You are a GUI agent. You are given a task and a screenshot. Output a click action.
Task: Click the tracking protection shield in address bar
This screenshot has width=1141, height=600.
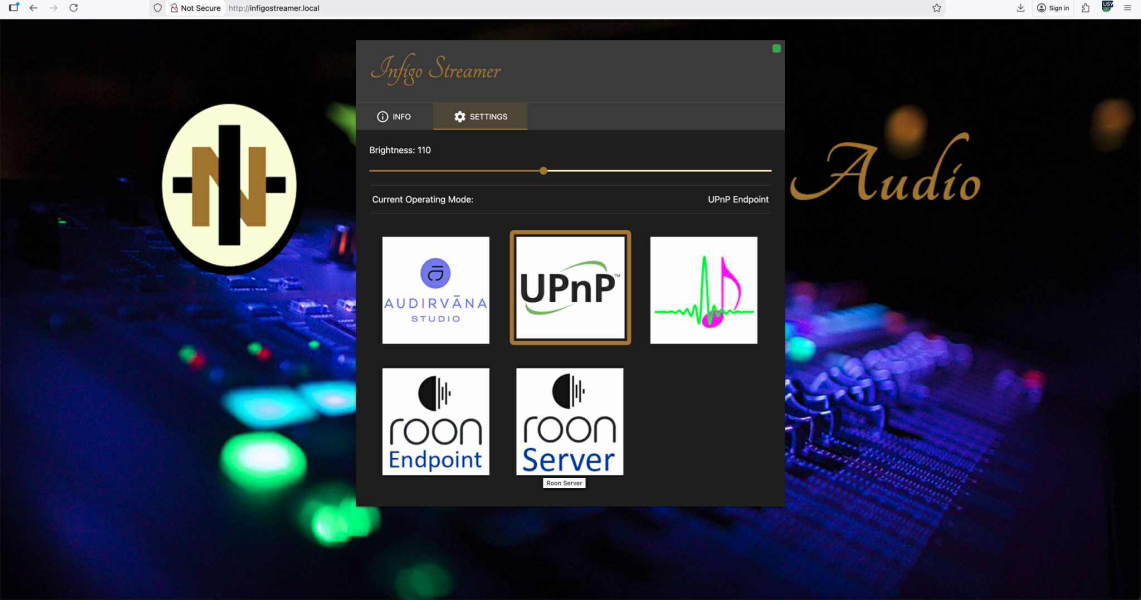tap(157, 8)
